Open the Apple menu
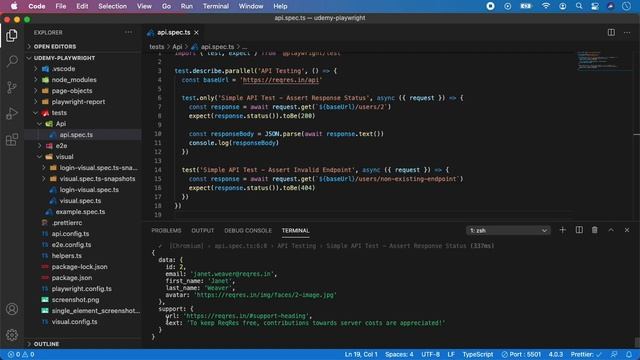640x360 pixels. (x=14, y=6)
